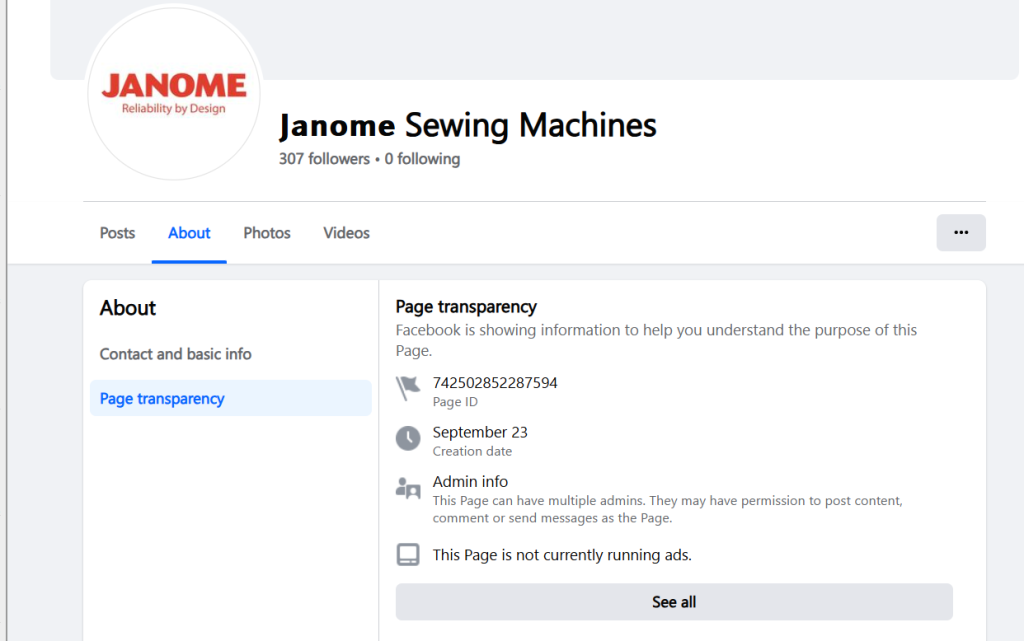Click the creation date clock icon
Viewport: 1024px width, 641px height.
(x=408, y=438)
